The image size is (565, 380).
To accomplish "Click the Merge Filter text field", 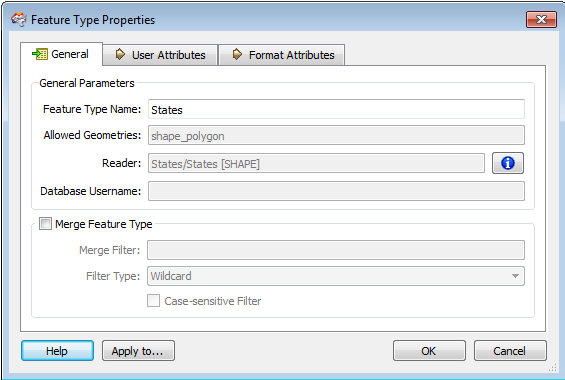I will click(336, 250).
